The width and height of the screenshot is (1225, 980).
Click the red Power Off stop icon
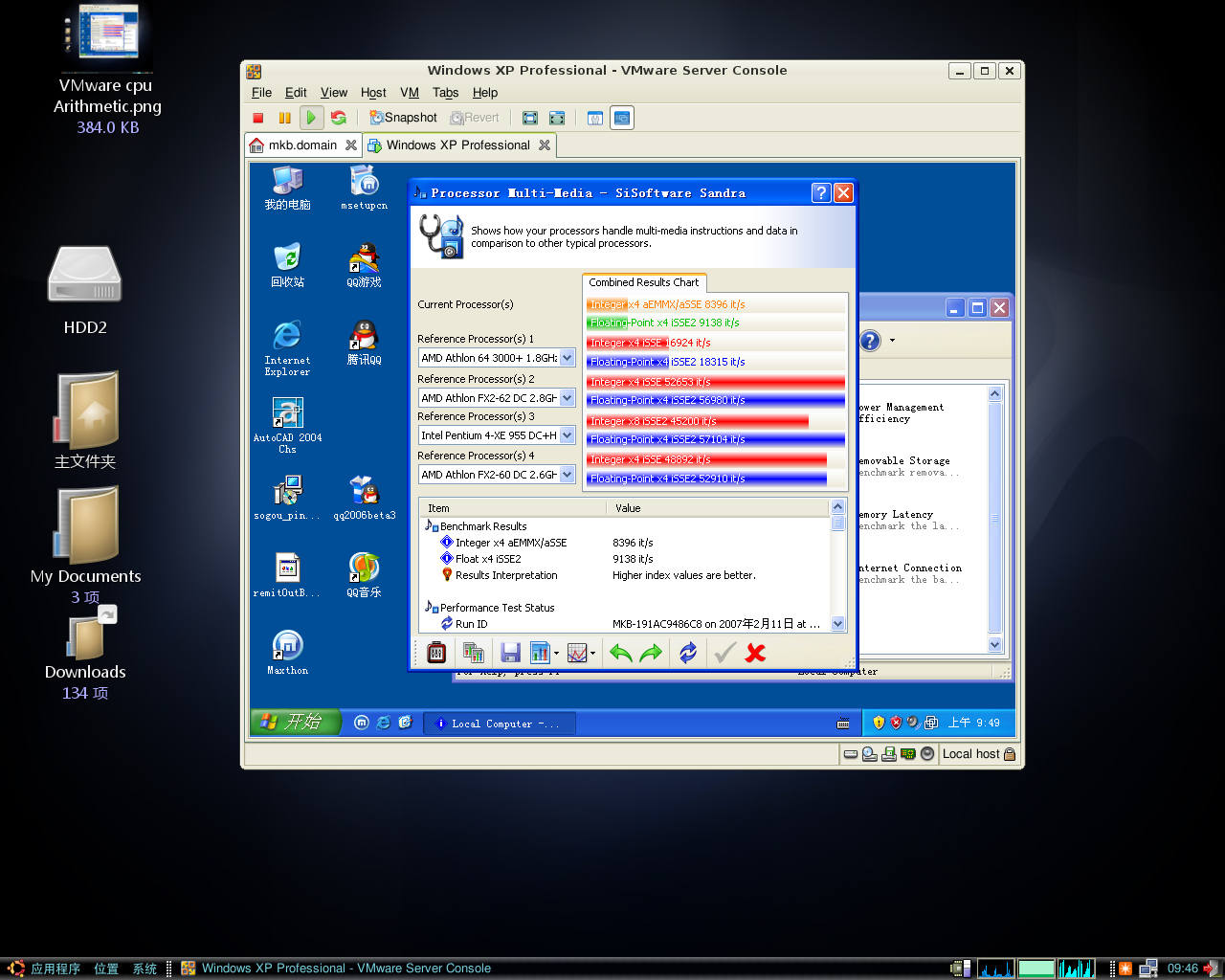click(x=258, y=118)
